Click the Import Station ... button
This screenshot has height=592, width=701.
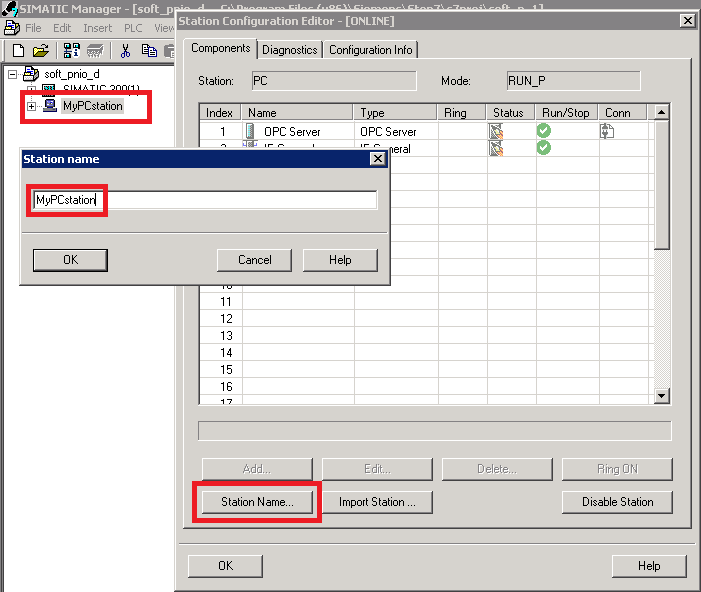(x=377, y=502)
